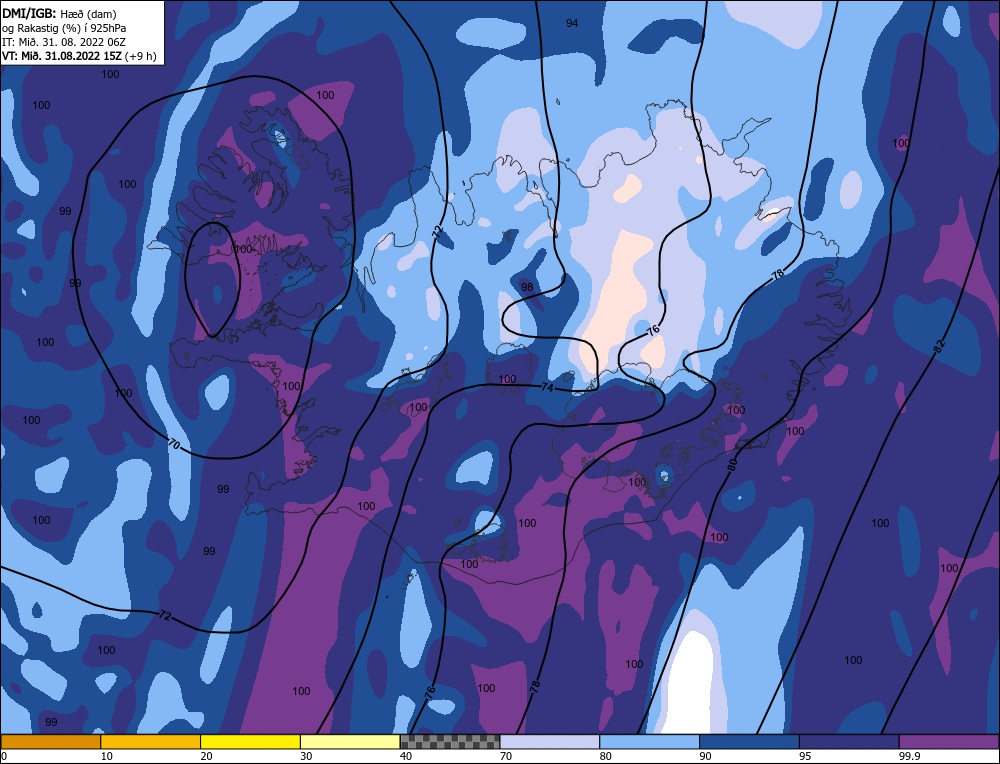This screenshot has height=764, width=1000.
Task: Select the legend scale value '40'
Action: pos(406,756)
